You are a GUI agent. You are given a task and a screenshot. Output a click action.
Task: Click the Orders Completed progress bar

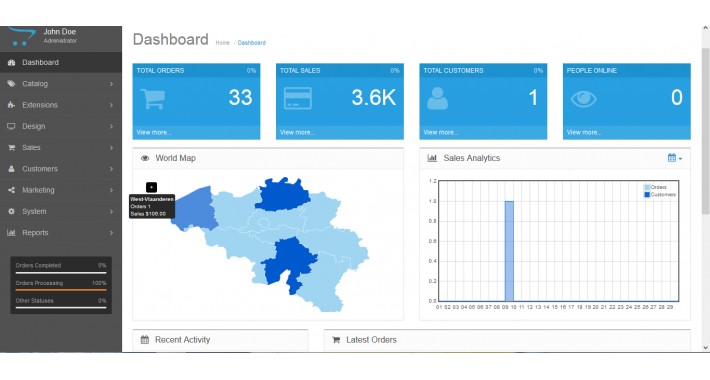(61, 273)
